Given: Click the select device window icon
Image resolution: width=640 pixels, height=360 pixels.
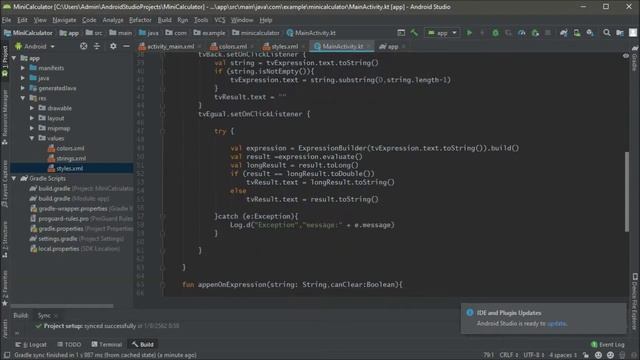Looking at the screenshot, I should (401, 33).
